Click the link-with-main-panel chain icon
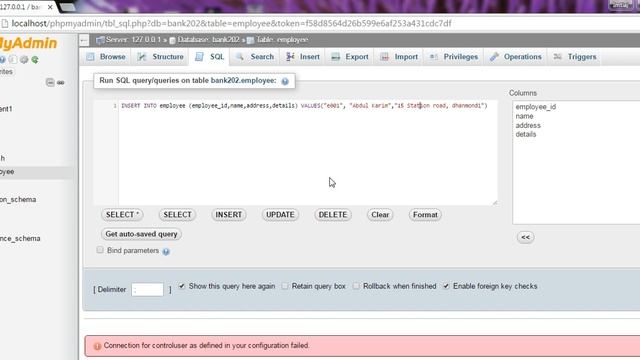Image resolution: width=640 pixels, height=360 pixels. point(60,82)
